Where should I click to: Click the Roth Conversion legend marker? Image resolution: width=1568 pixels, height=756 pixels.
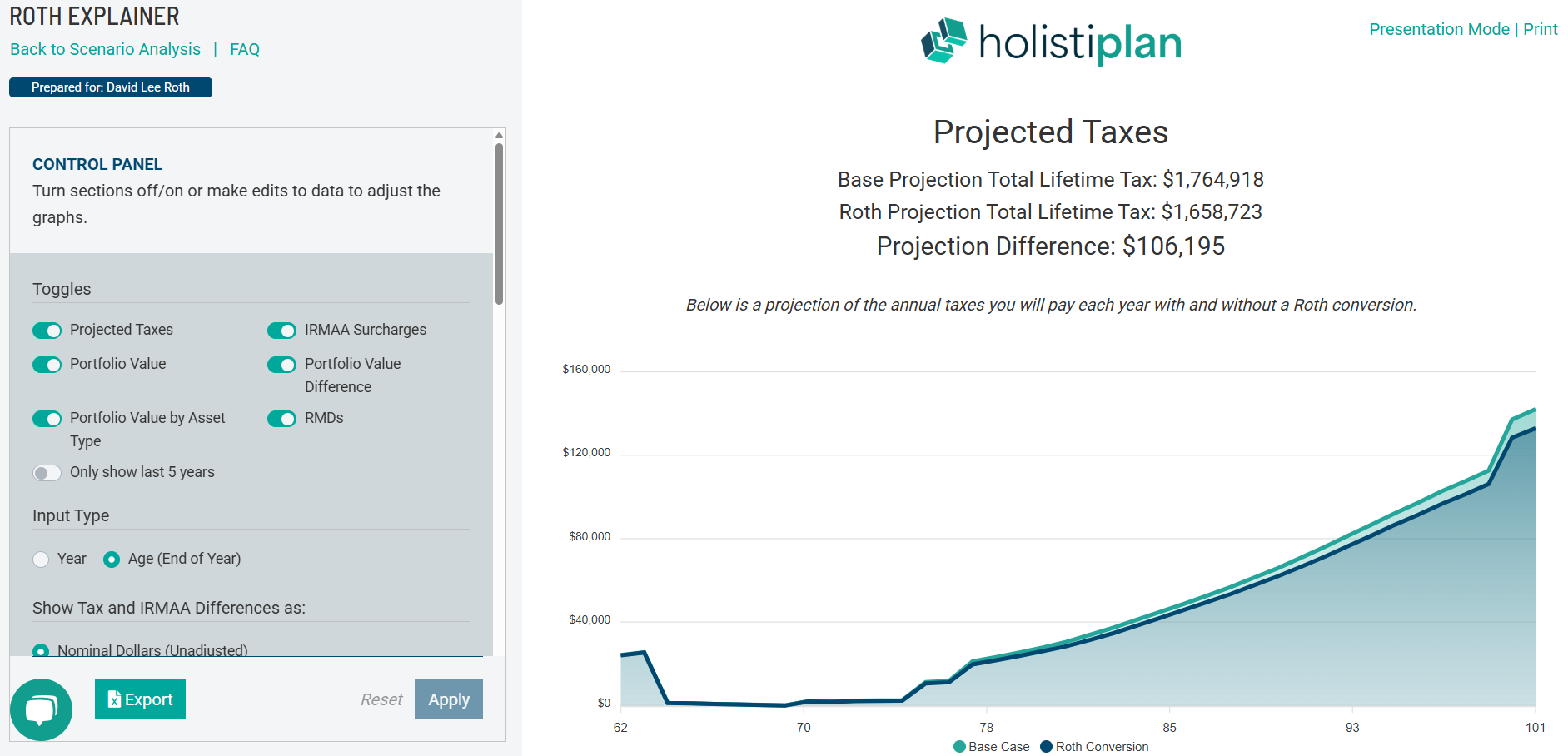pyautogui.click(x=1047, y=747)
